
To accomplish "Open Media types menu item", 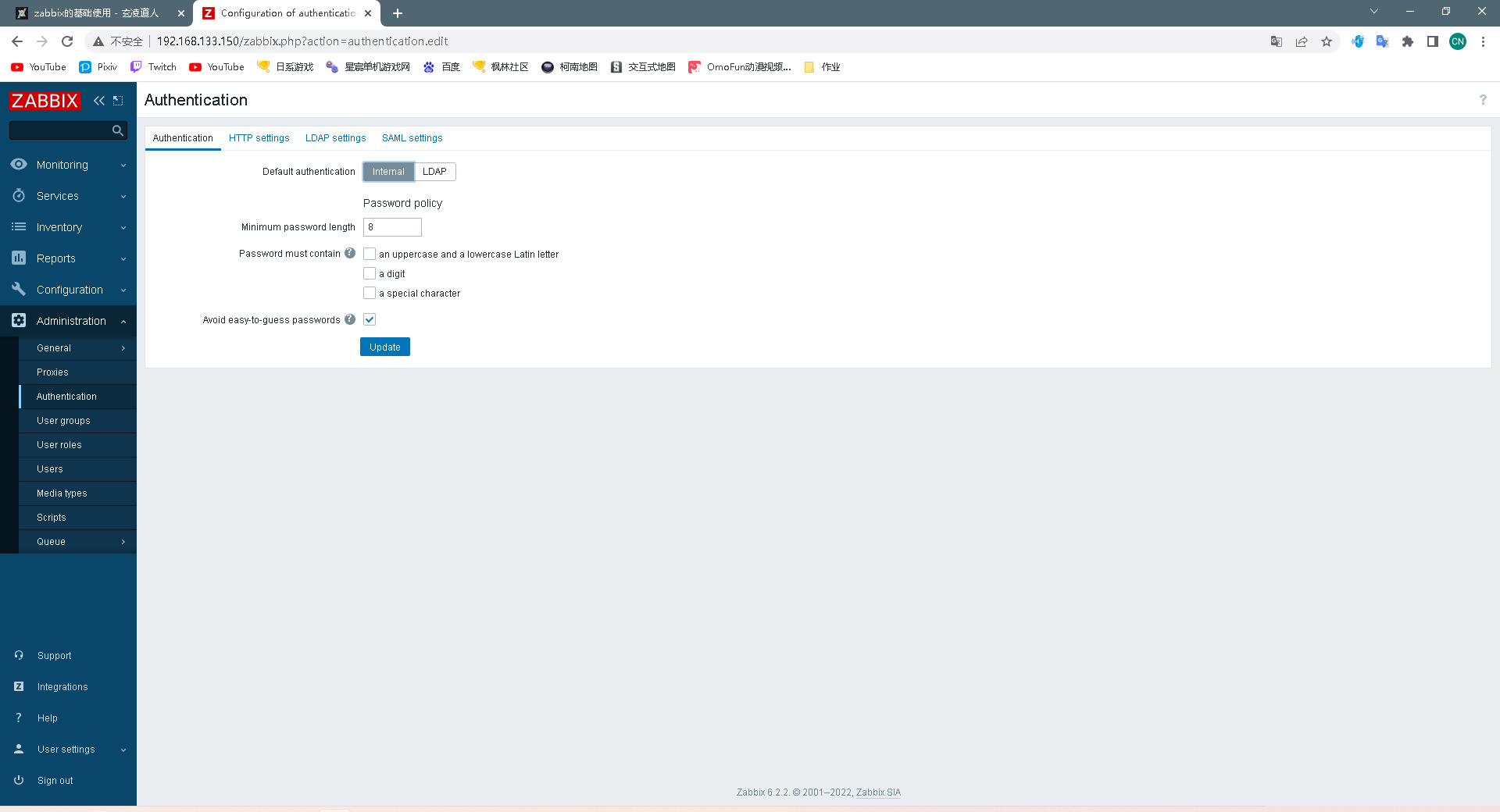I will (77, 493).
